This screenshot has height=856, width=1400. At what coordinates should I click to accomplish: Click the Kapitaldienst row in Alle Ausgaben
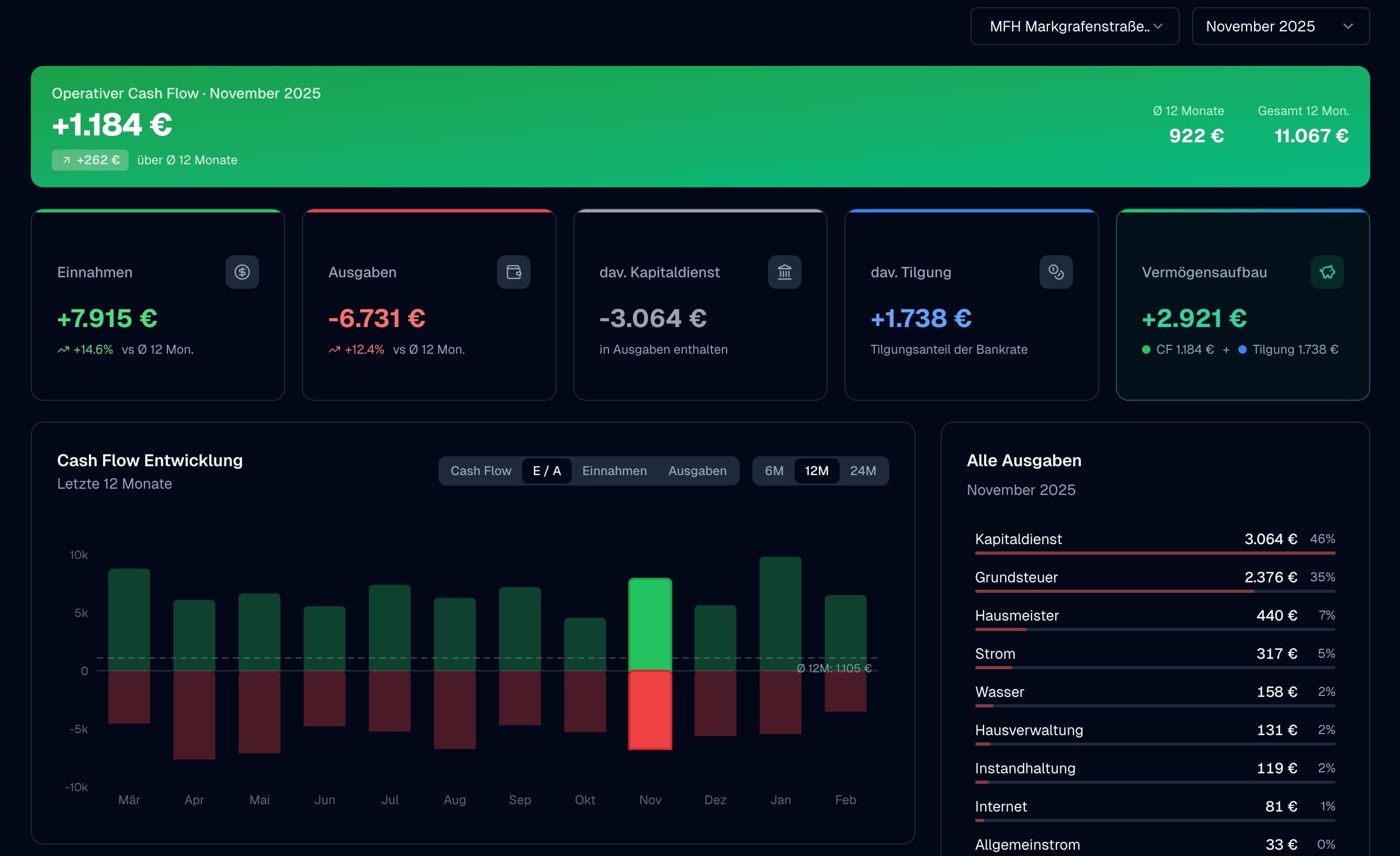click(x=1154, y=539)
